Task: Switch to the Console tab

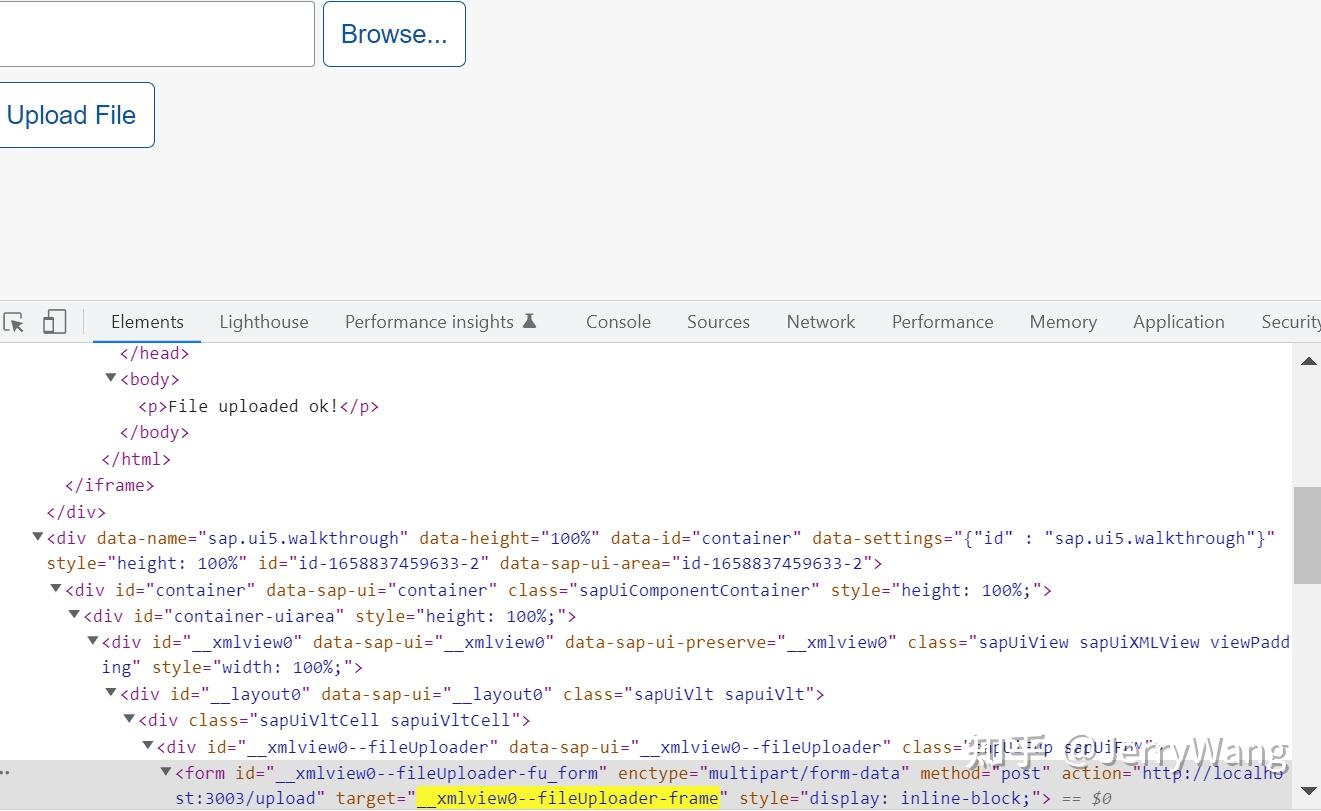Action: (618, 321)
